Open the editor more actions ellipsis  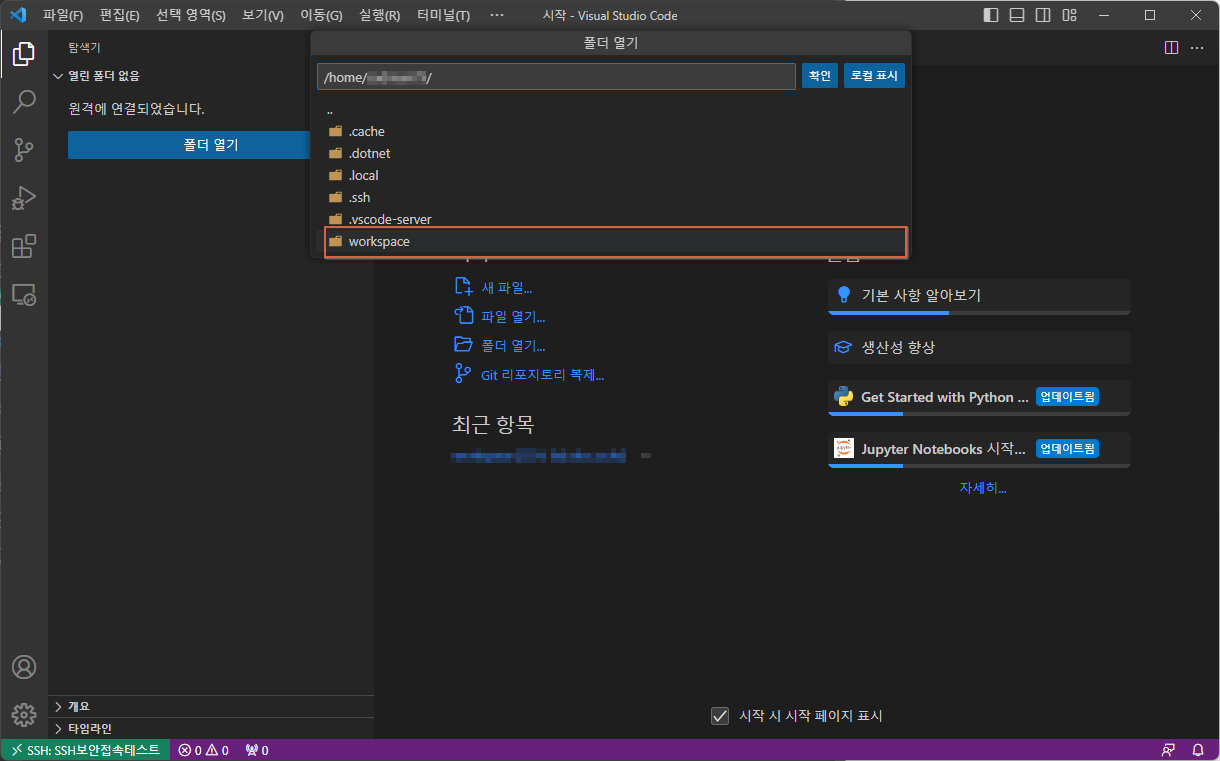1197,48
